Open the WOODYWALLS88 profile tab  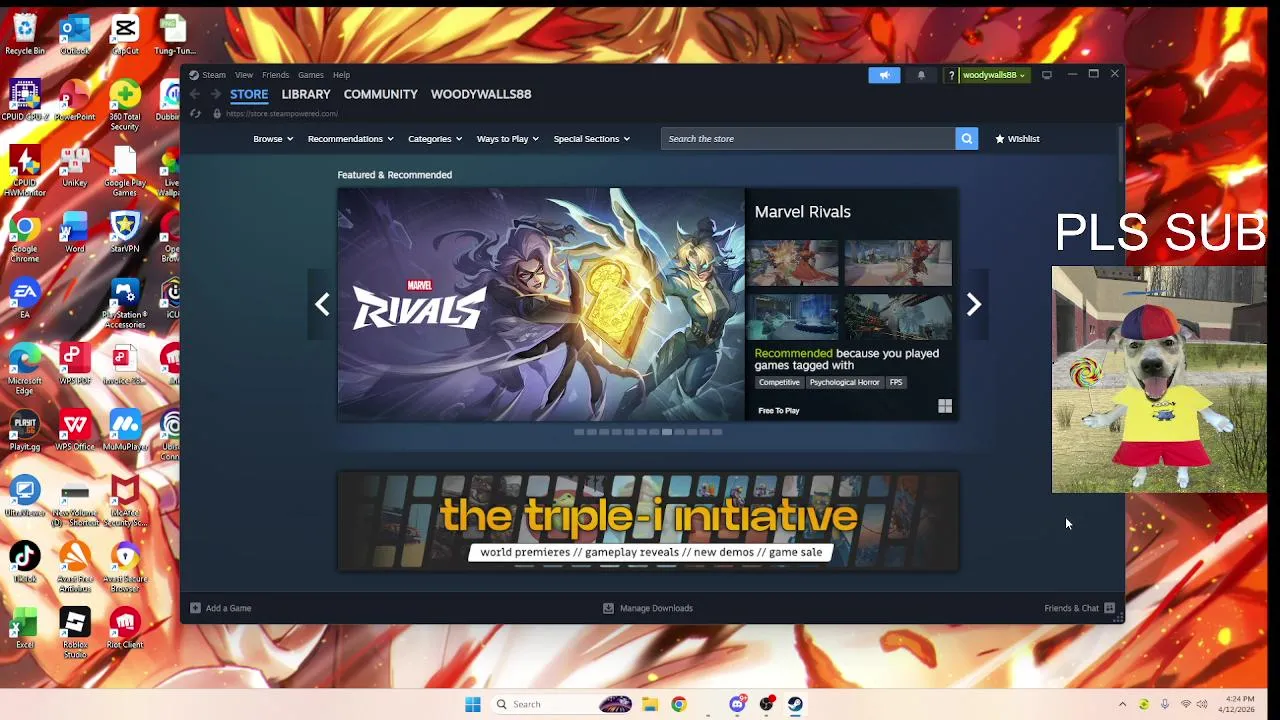tap(481, 94)
